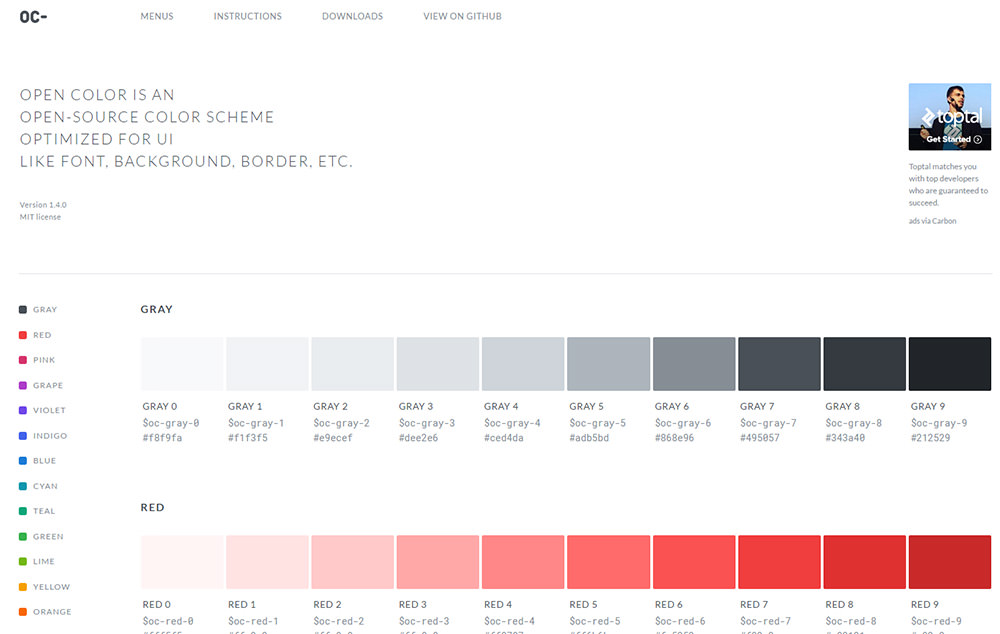Select the Gray 5 color swatch

(608, 364)
